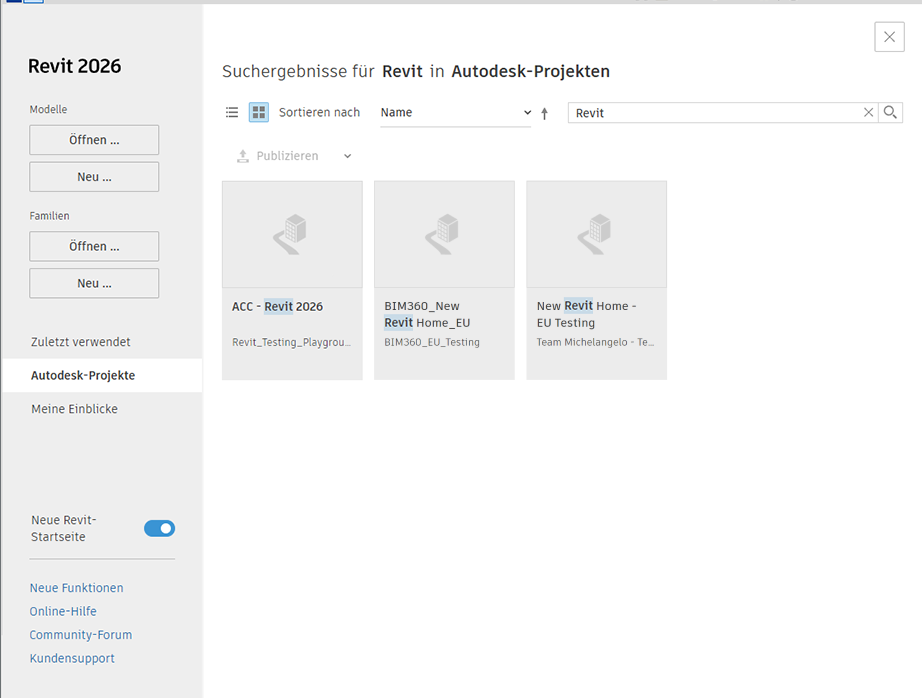Click Revit_Testing_Playgrou... hub name
Image resolution: width=922 pixels, height=698 pixels.
point(292,342)
